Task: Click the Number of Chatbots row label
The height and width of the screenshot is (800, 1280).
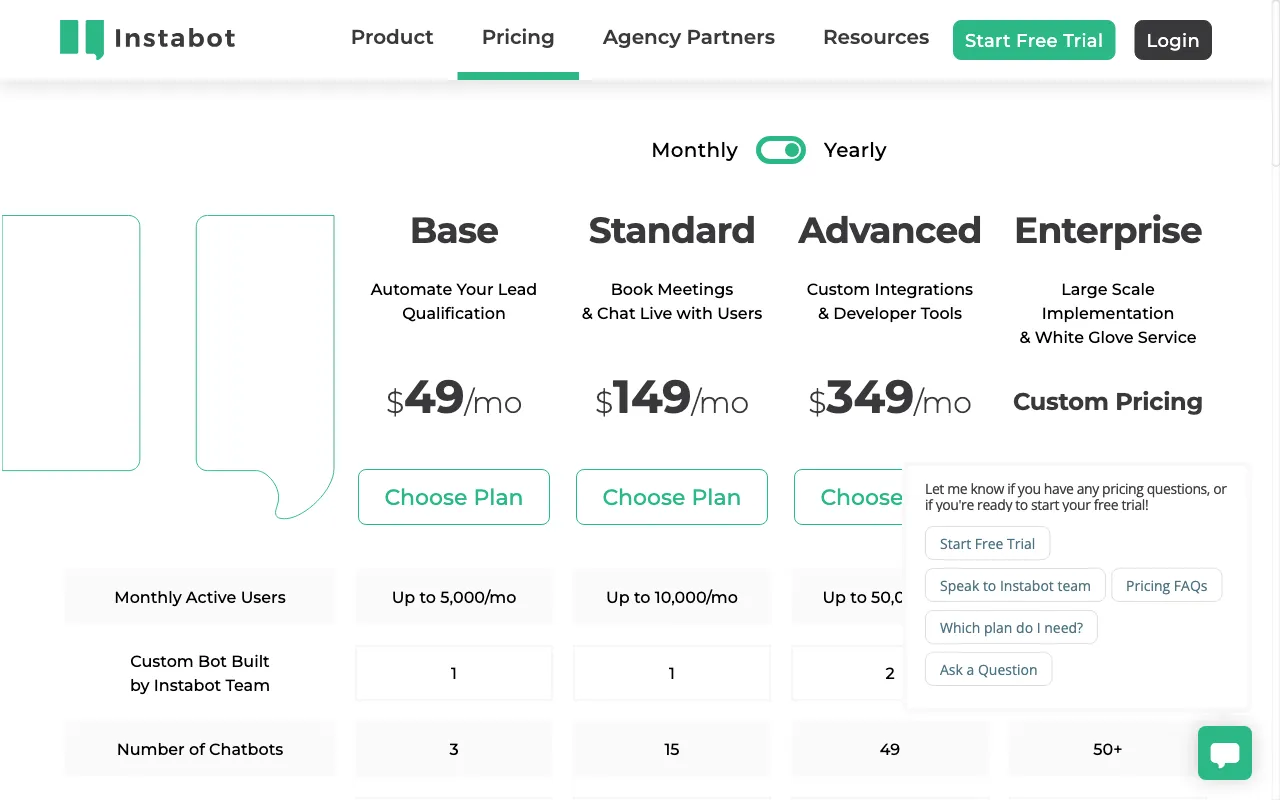Action: click(200, 749)
